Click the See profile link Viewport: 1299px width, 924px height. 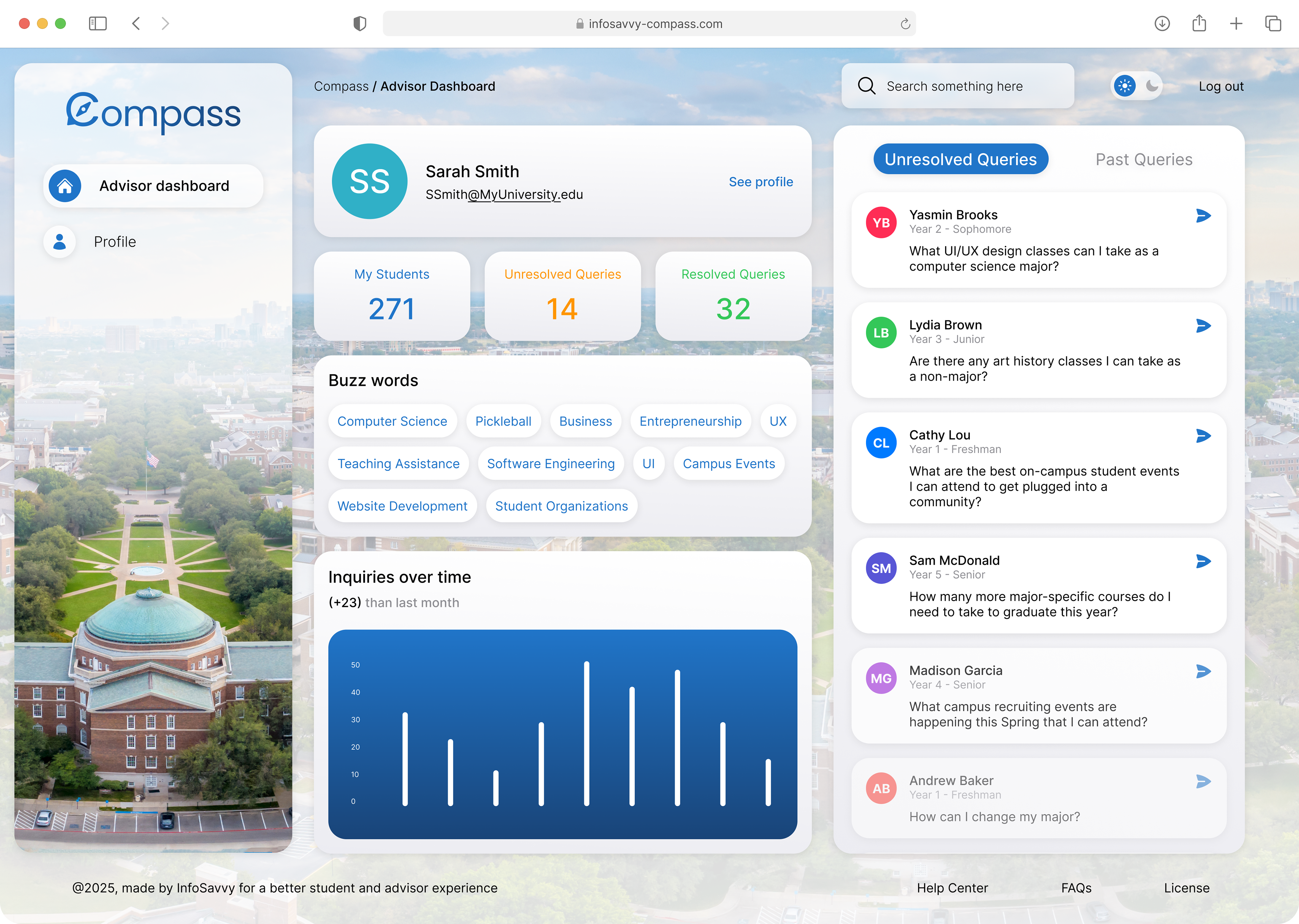tap(761, 181)
